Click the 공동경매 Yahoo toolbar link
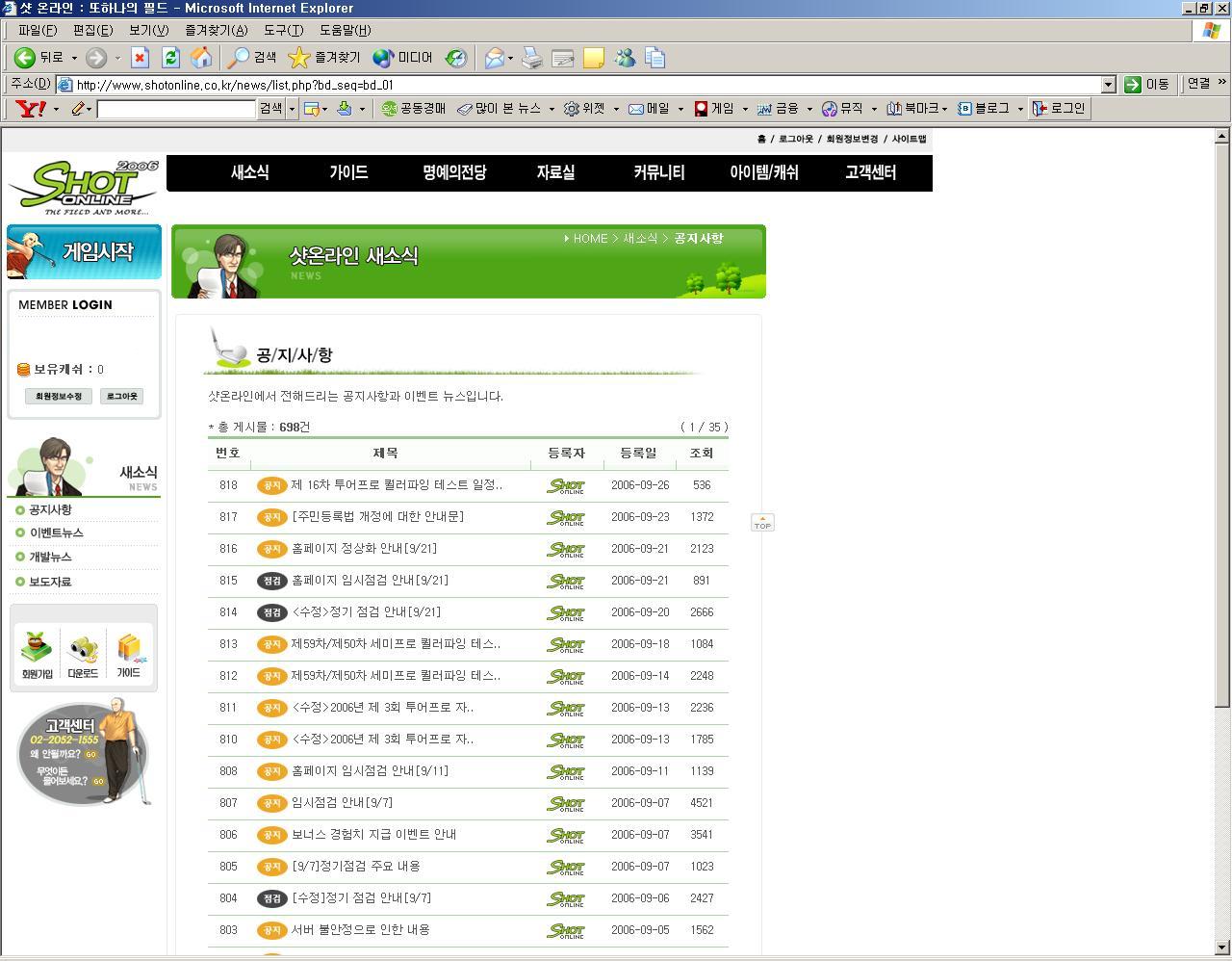This screenshot has width=1232, height=961. click(414, 109)
